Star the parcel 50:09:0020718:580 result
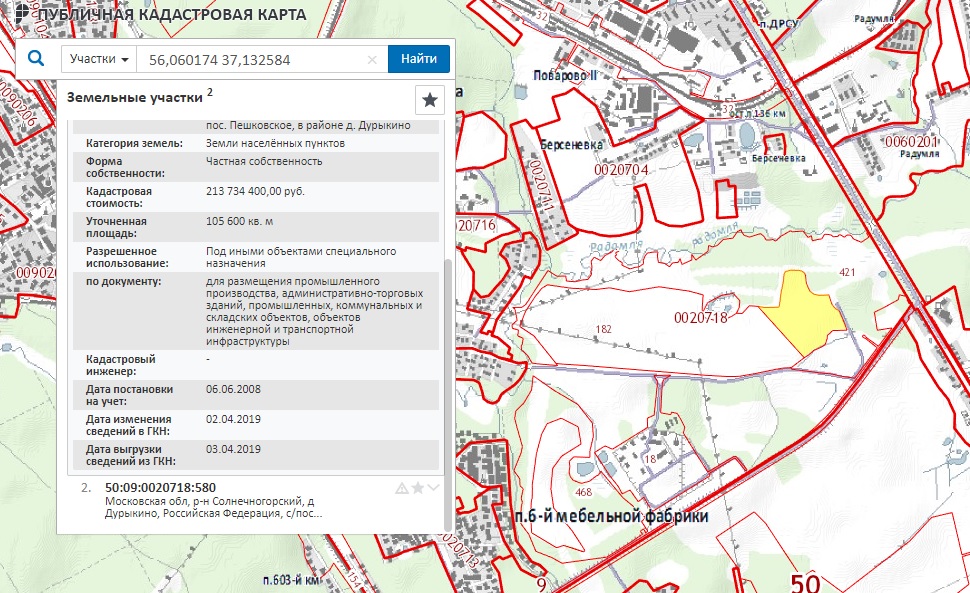The width and height of the screenshot is (970, 593). [418, 488]
